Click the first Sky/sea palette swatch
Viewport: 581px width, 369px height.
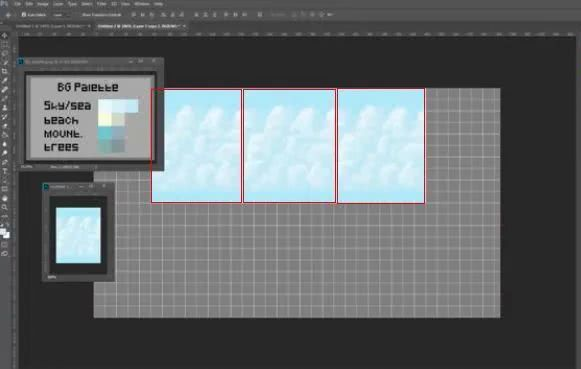pos(104,106)
